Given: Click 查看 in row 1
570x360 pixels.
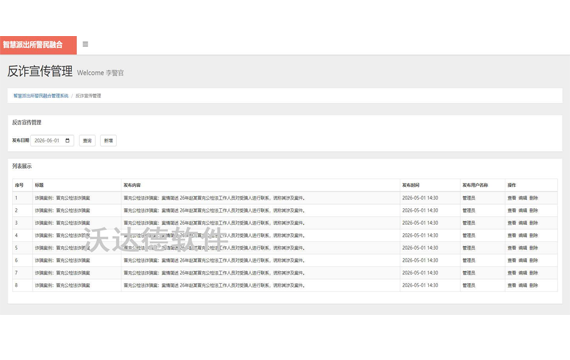Looking at the screenshot, I should pos(512,198).
